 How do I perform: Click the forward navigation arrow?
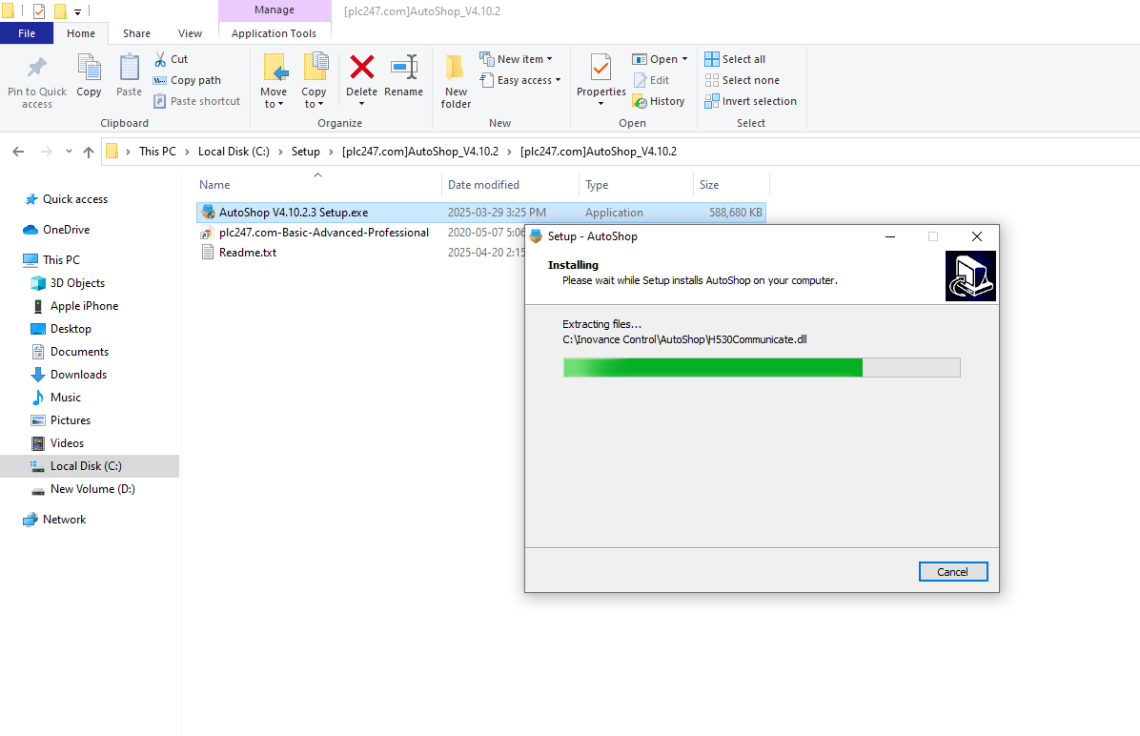[46, 151]
